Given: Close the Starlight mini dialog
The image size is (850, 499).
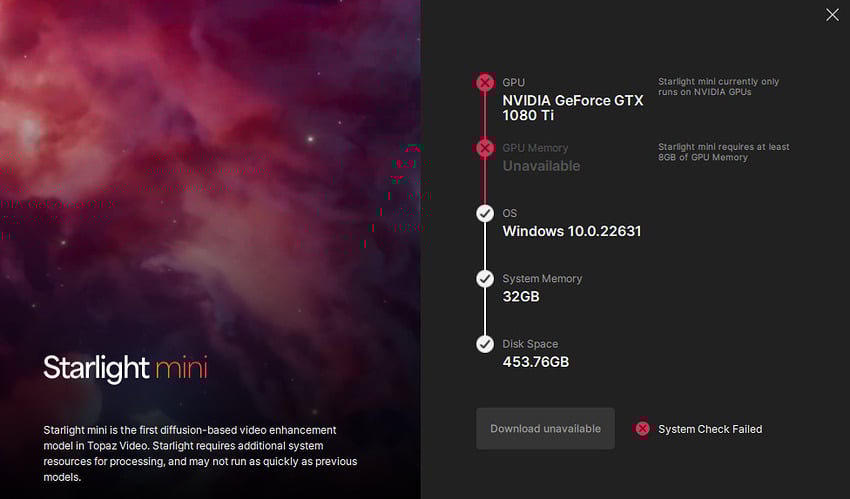Looking at the screenshot, I should click(x=832, y=15).
